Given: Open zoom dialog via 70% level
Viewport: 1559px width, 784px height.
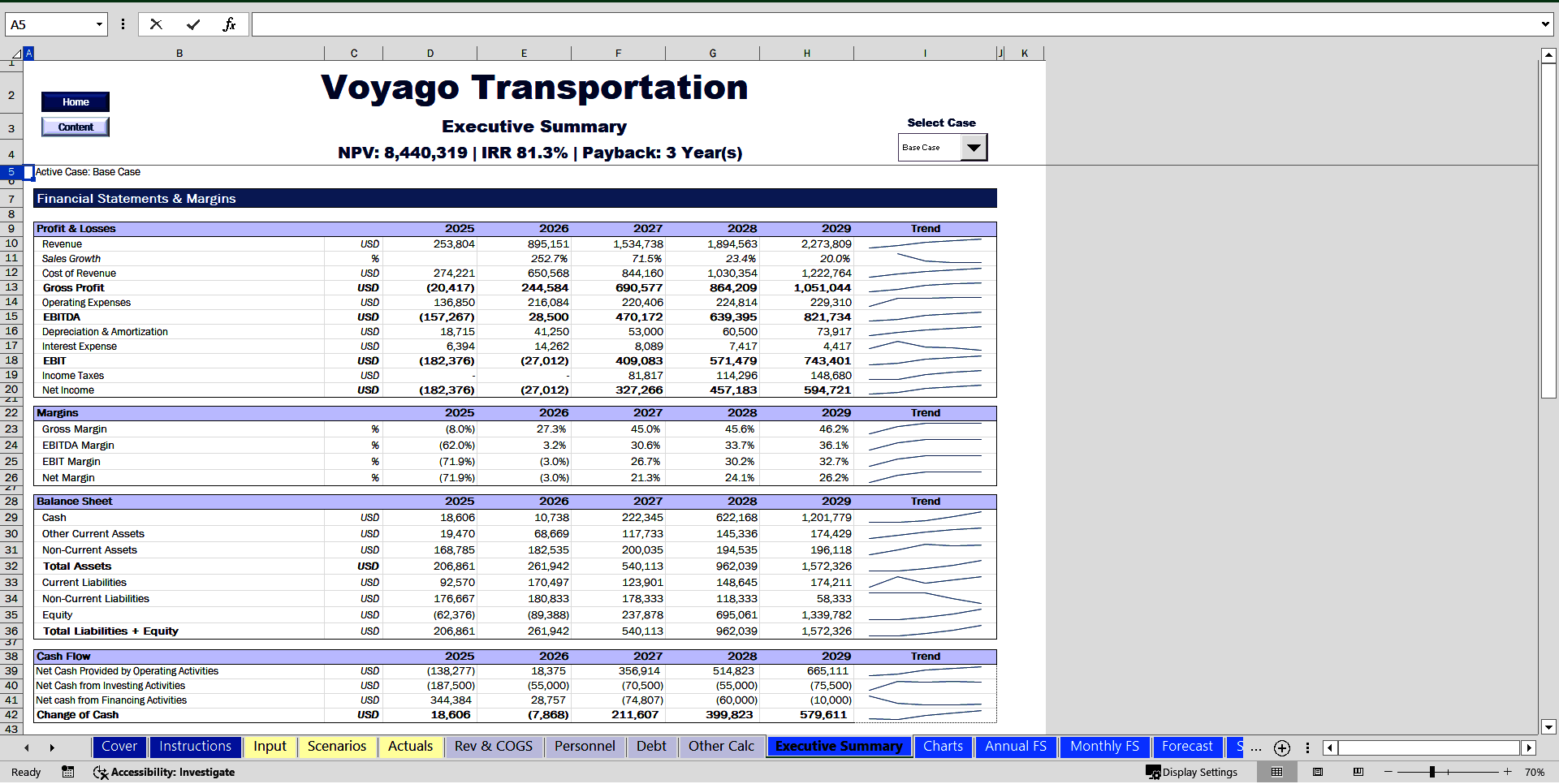Looking at the screenshot, I should 1534,772.
